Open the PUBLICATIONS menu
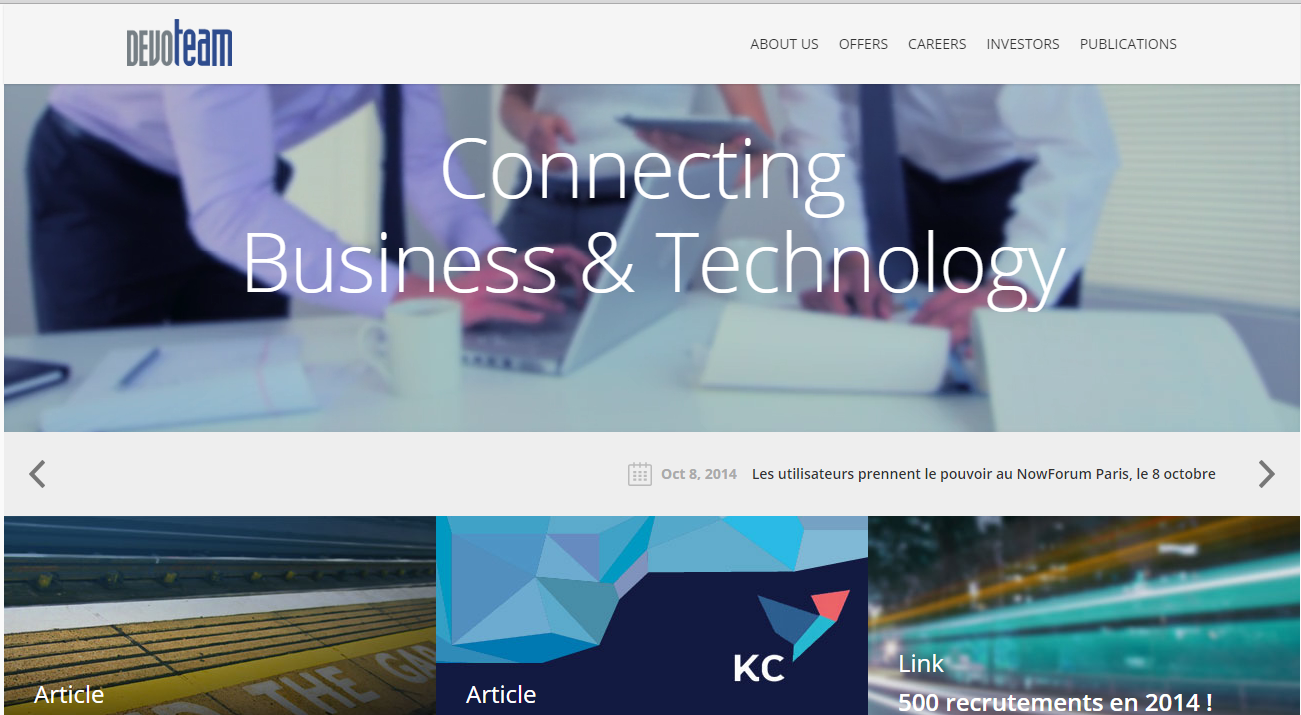This screenshot has width=1301, height=715. pos(1128,44)
